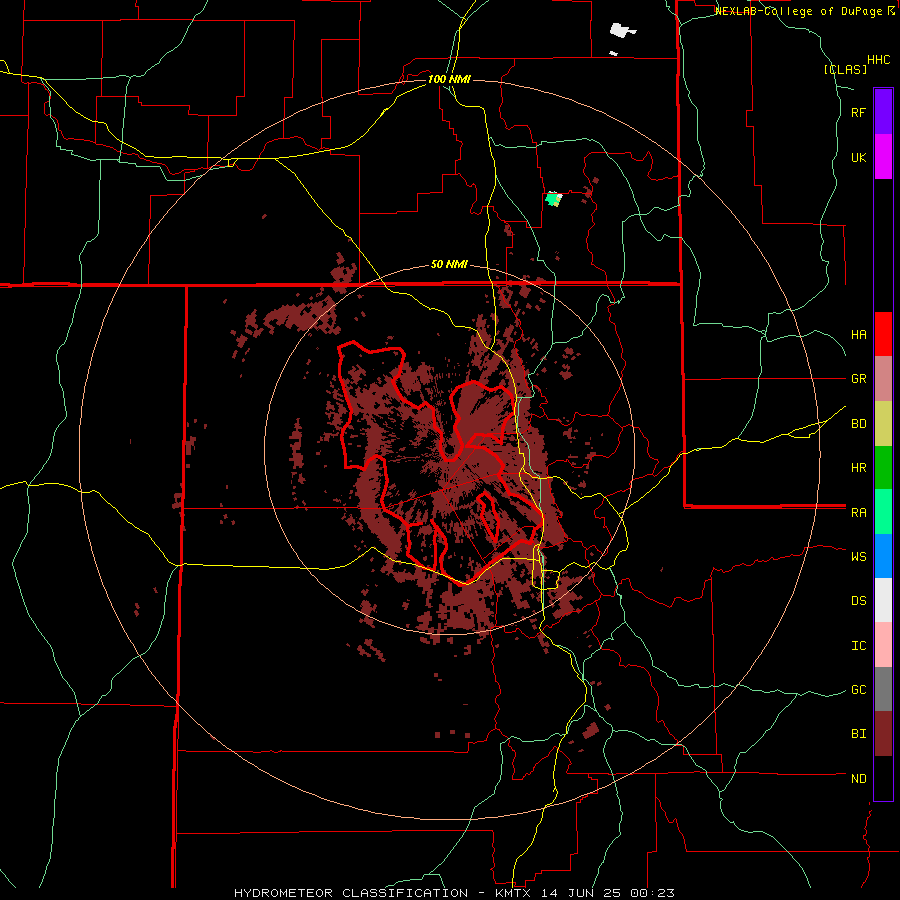Click the [CLAS] units label
The width and height of the screenshot is (900, 900).
pos(845,69)
